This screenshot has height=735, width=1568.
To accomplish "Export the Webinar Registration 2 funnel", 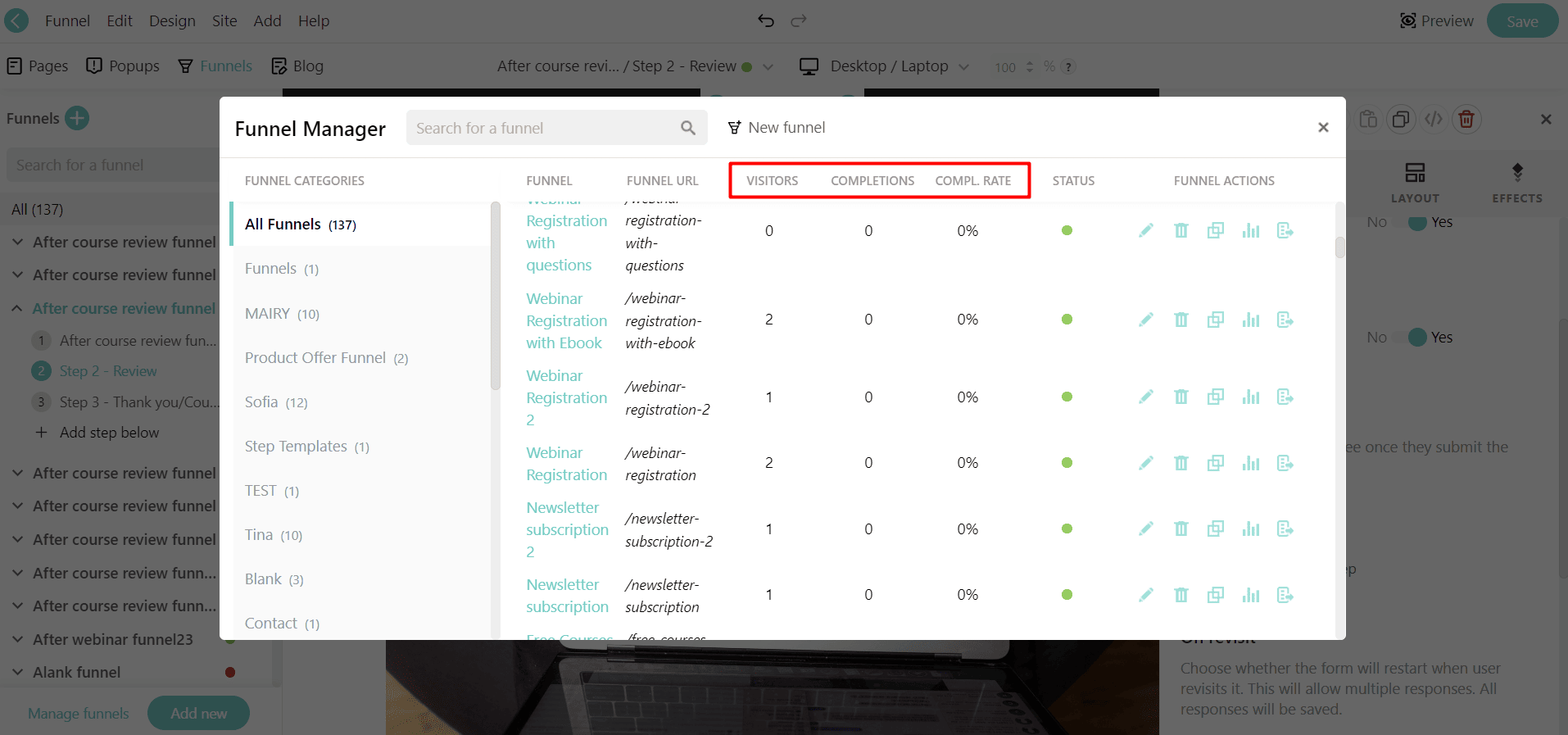I will [1285, 397].
